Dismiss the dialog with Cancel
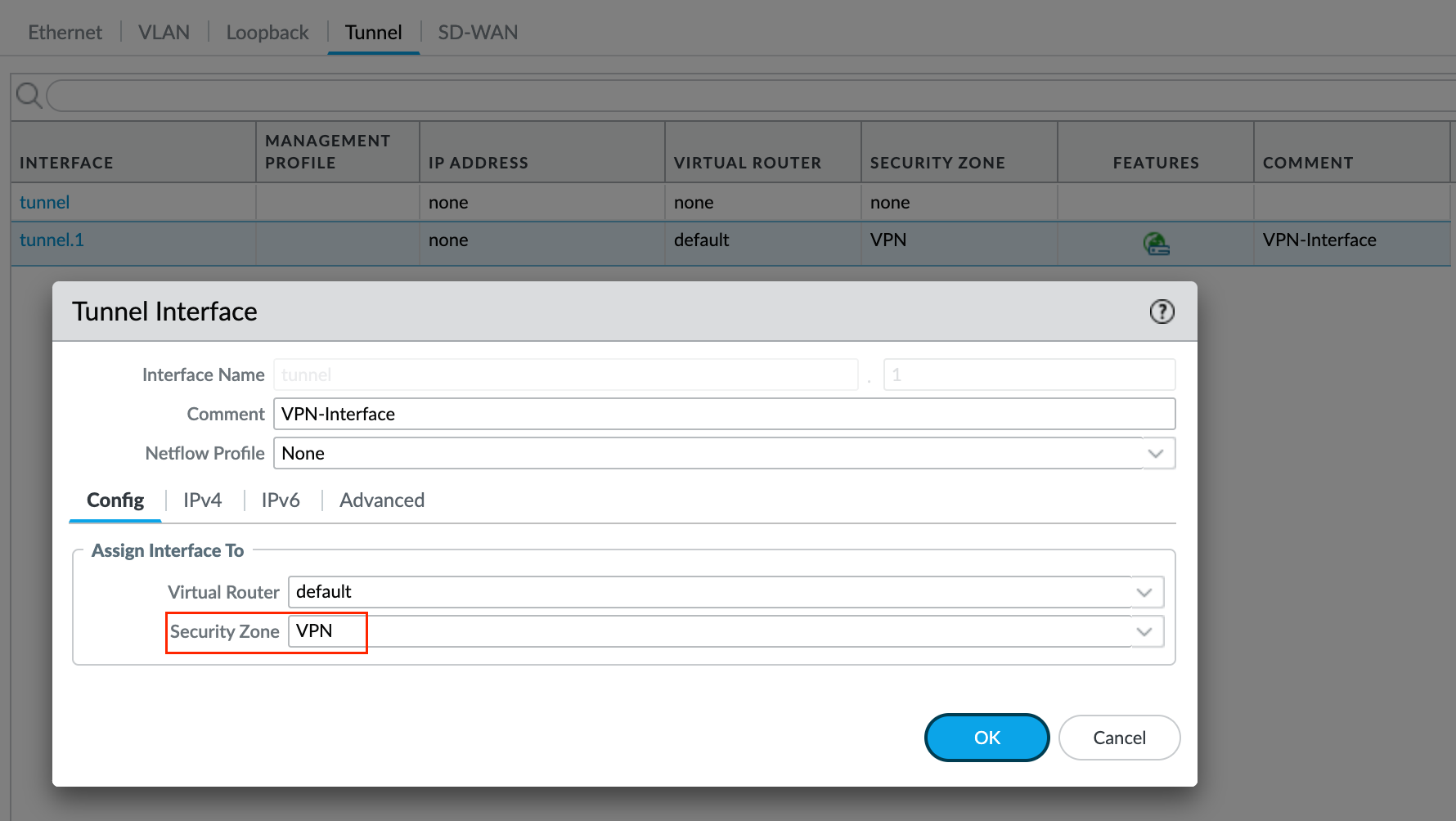 tap(1119, 737)
